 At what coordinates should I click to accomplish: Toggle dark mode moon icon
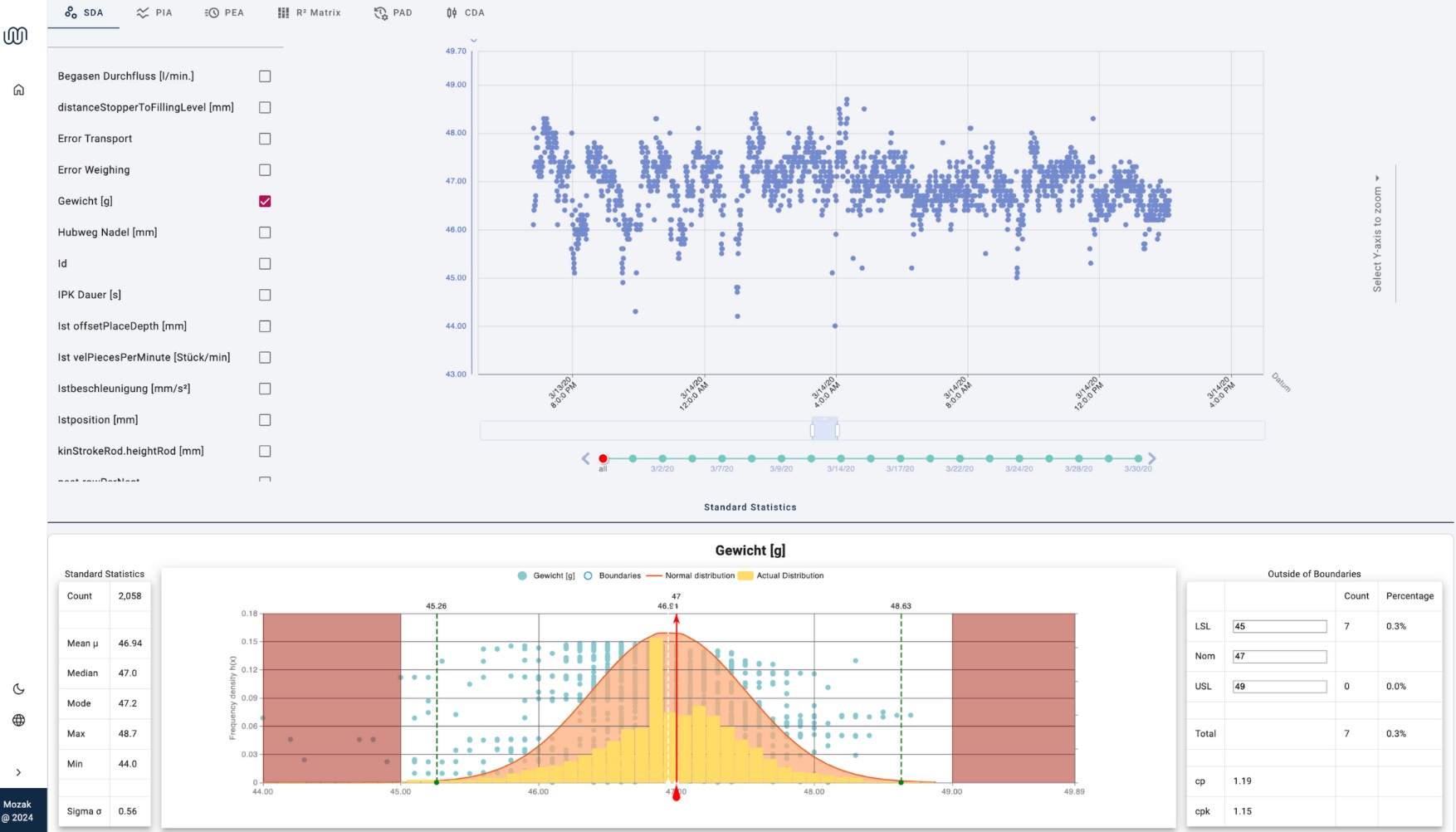[18, 689]
